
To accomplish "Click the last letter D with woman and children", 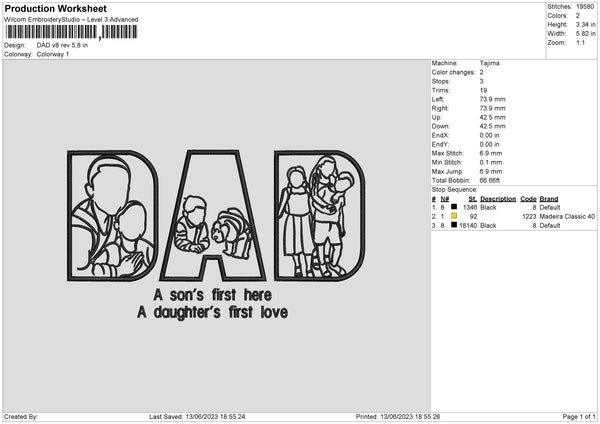I will (320, 216).
